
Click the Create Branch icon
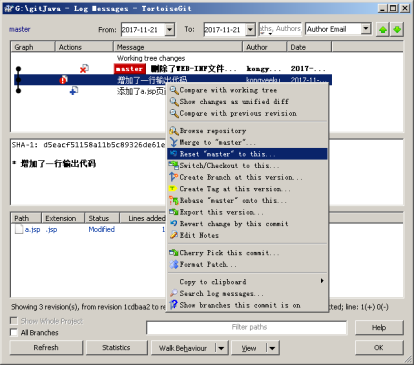(x=174, y=177)
